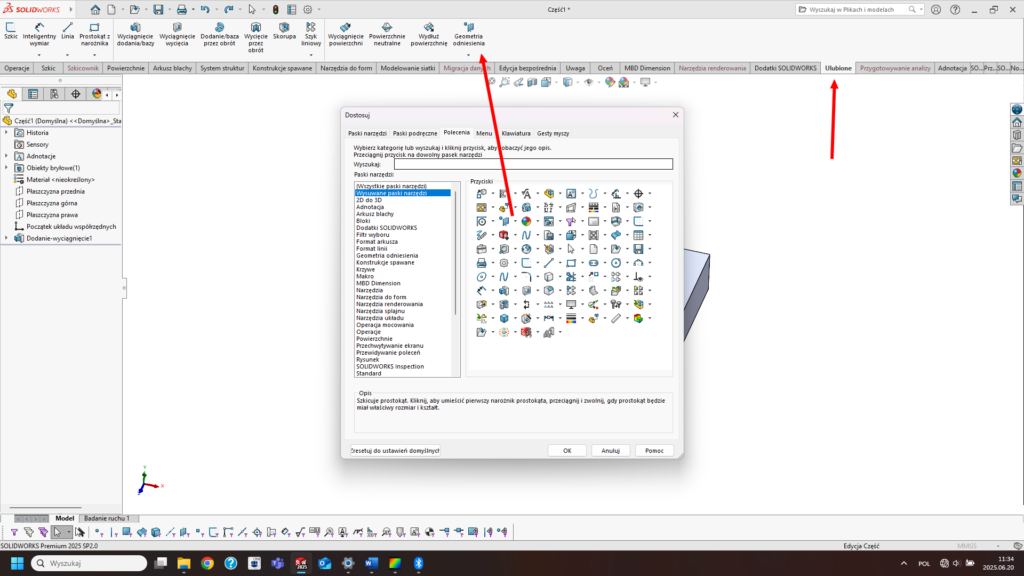Image resolution: width=1024 pixels, height=576 pixels.
Task: Save the document with the Save icon
Action: point(158,10)
